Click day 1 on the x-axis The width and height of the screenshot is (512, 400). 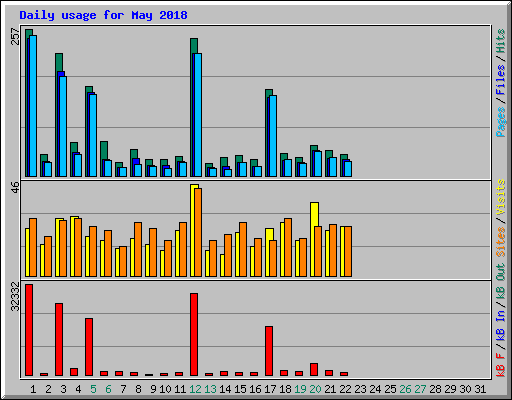point(33,389)
